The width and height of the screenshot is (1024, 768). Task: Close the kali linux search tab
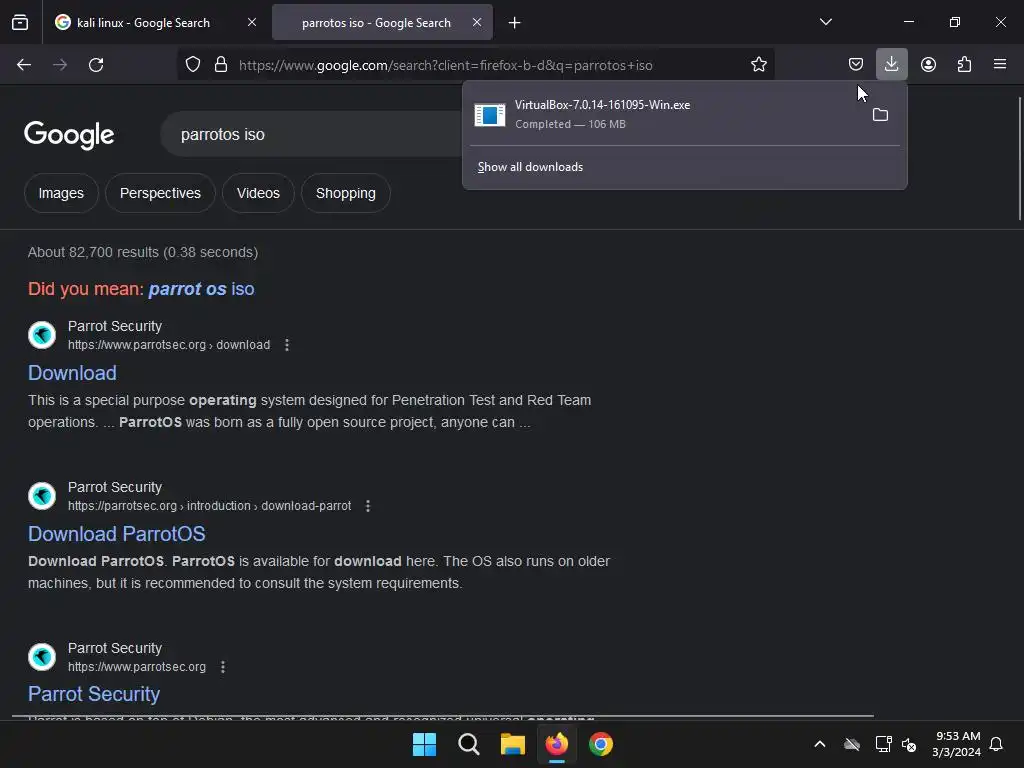tap(251, 22)
